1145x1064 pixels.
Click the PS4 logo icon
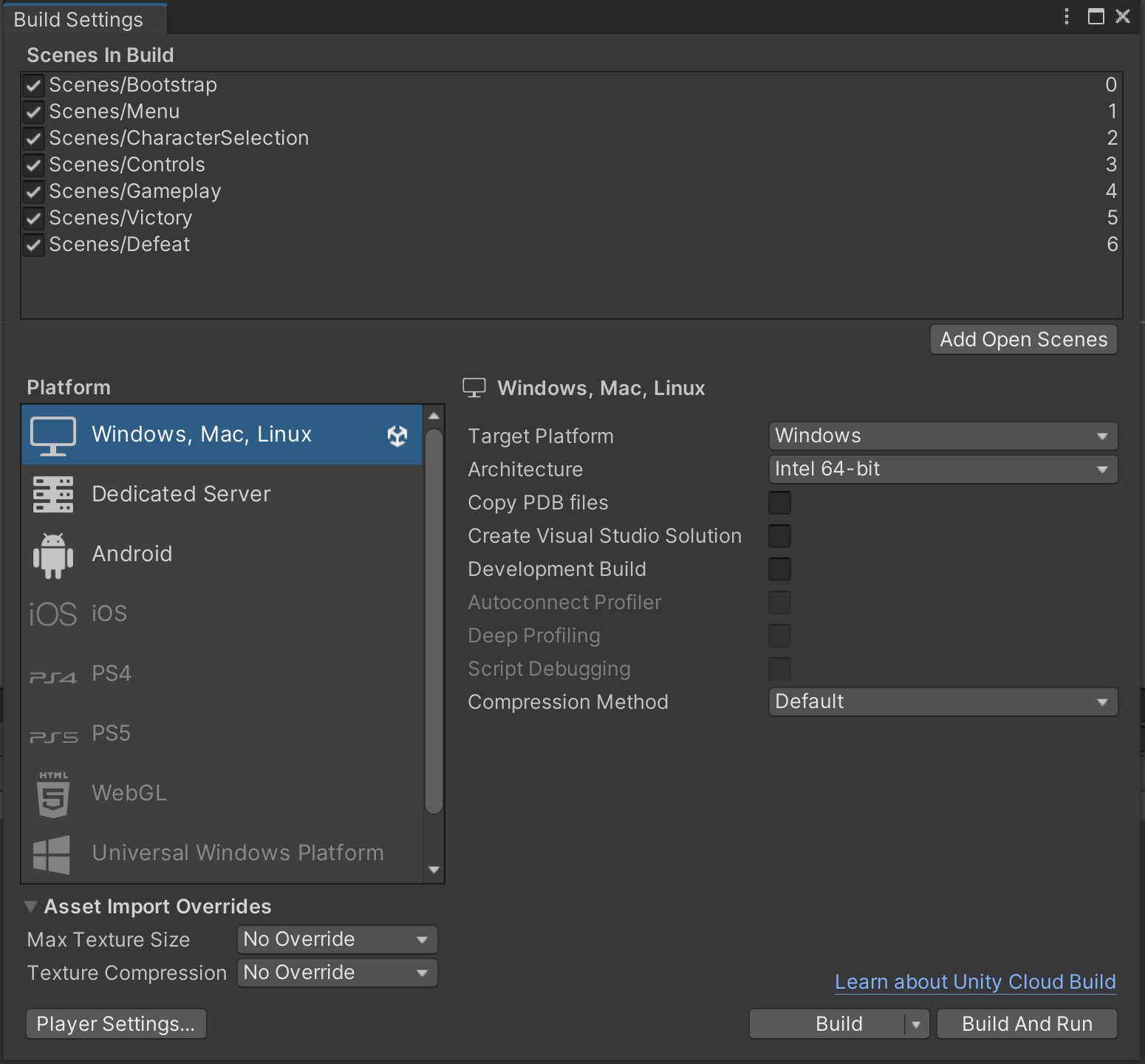coord(53,677)
